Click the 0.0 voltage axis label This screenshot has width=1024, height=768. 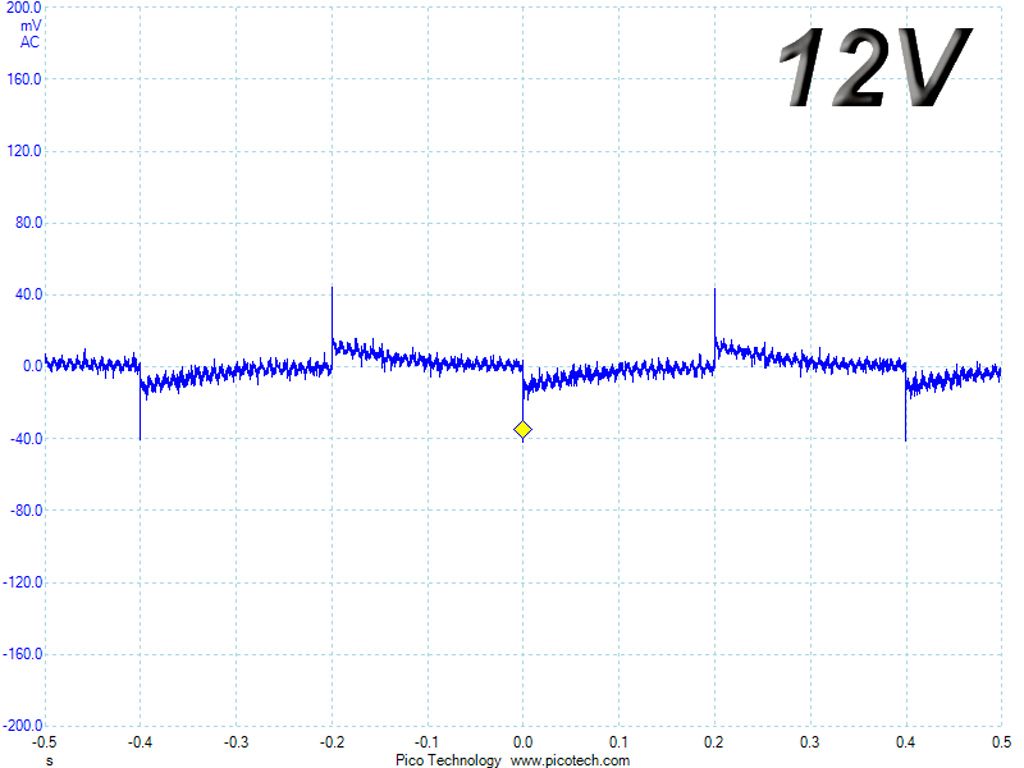33,366
